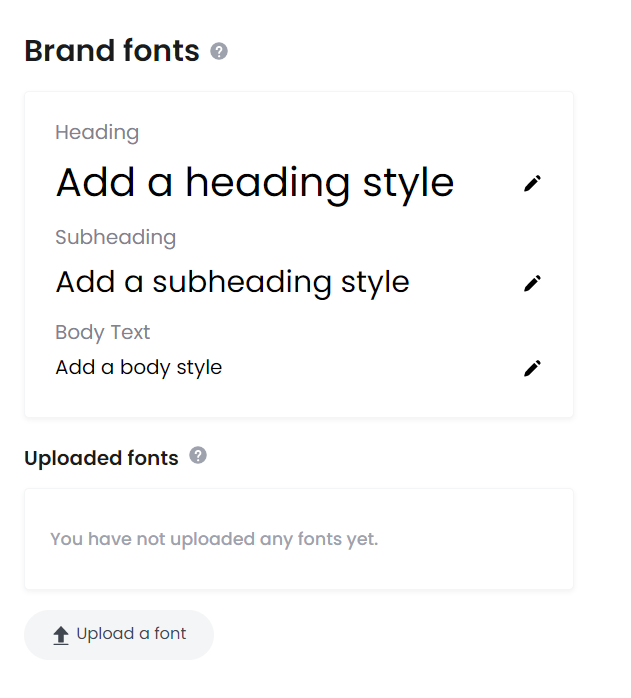The height and width of the screenshot is (698, 631).
Task: Edit the subheading style with its pencil icon
Action: click(532, 283)
